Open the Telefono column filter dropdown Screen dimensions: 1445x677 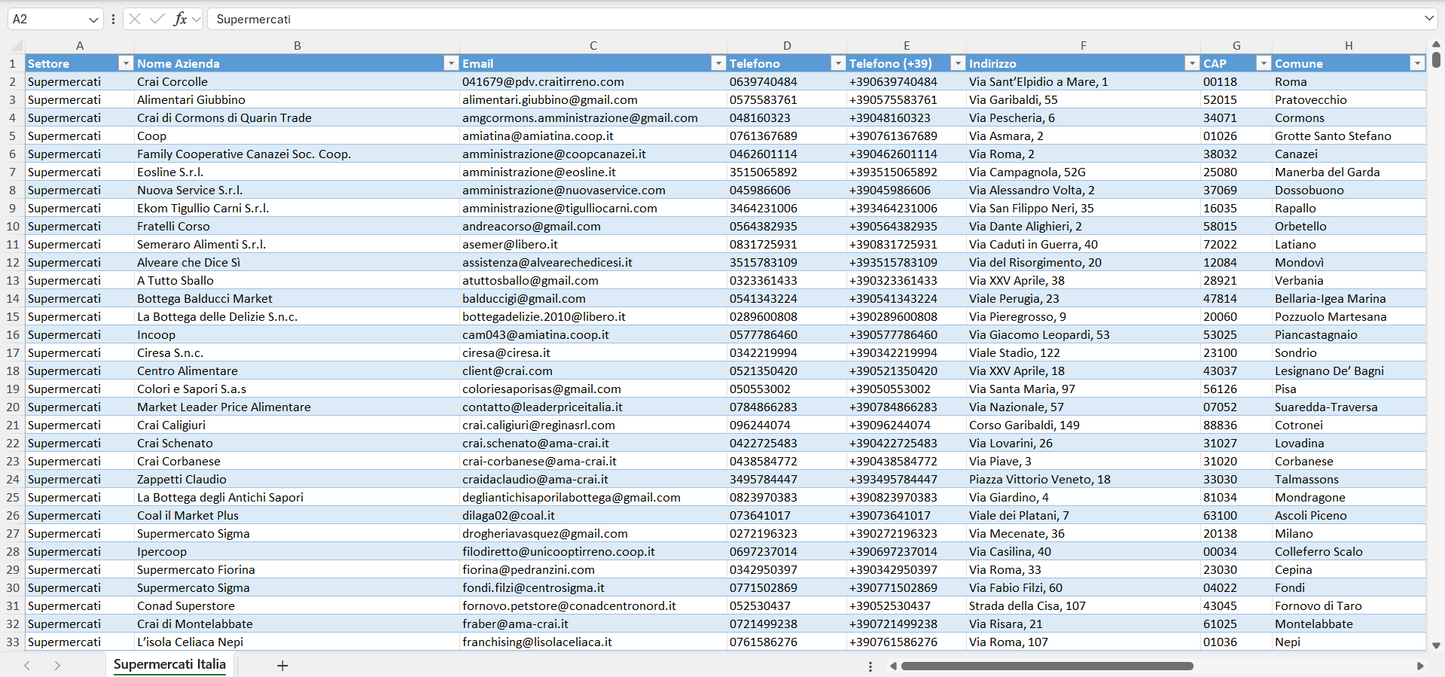(838, 63)
